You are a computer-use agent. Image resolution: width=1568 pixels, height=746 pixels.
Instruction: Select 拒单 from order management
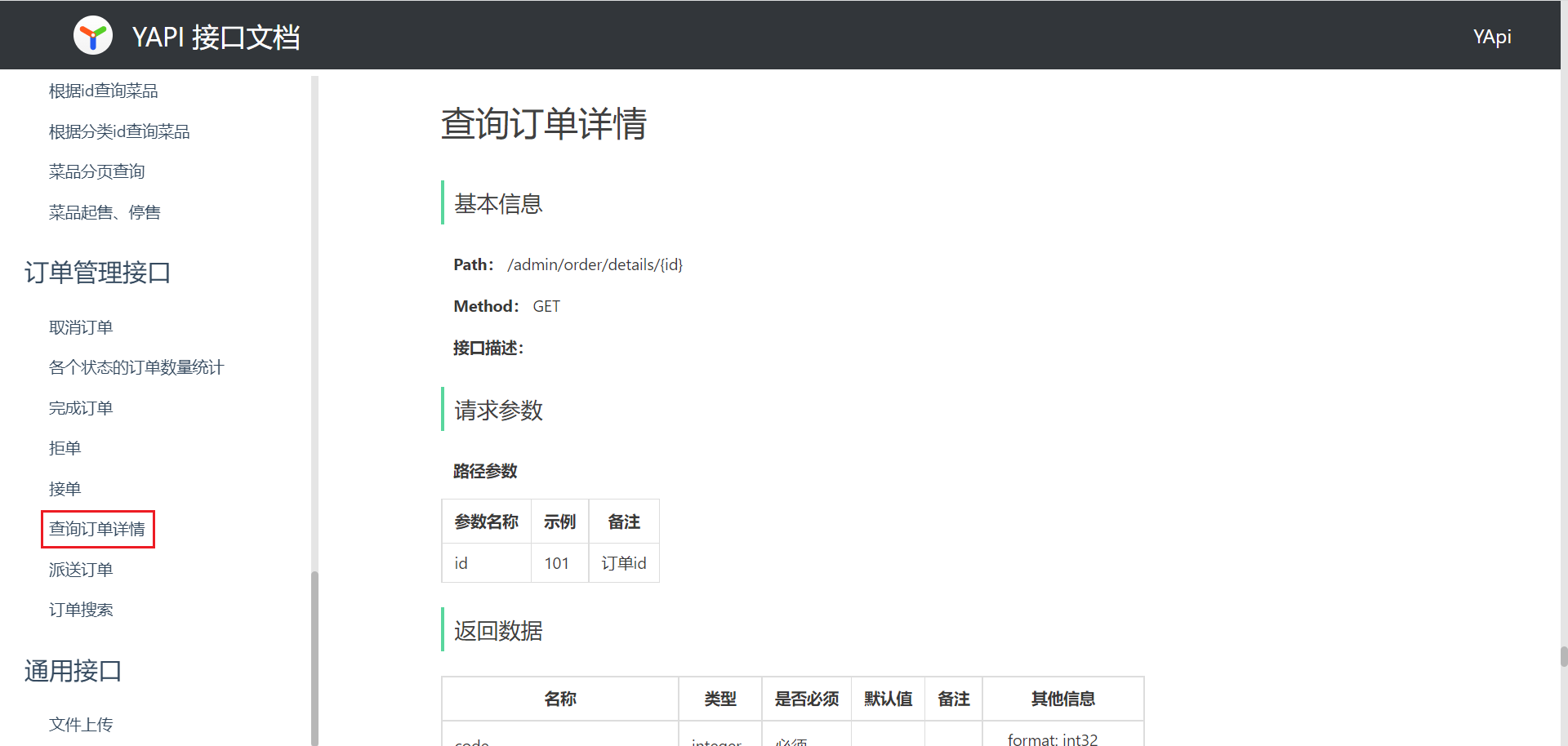pos(65,447)
